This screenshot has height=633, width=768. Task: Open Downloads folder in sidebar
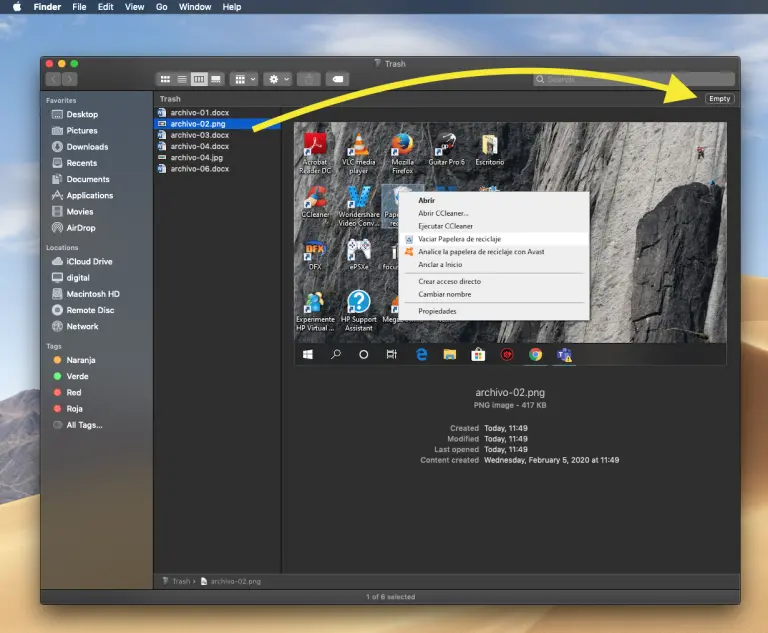[x=87, y=147]
